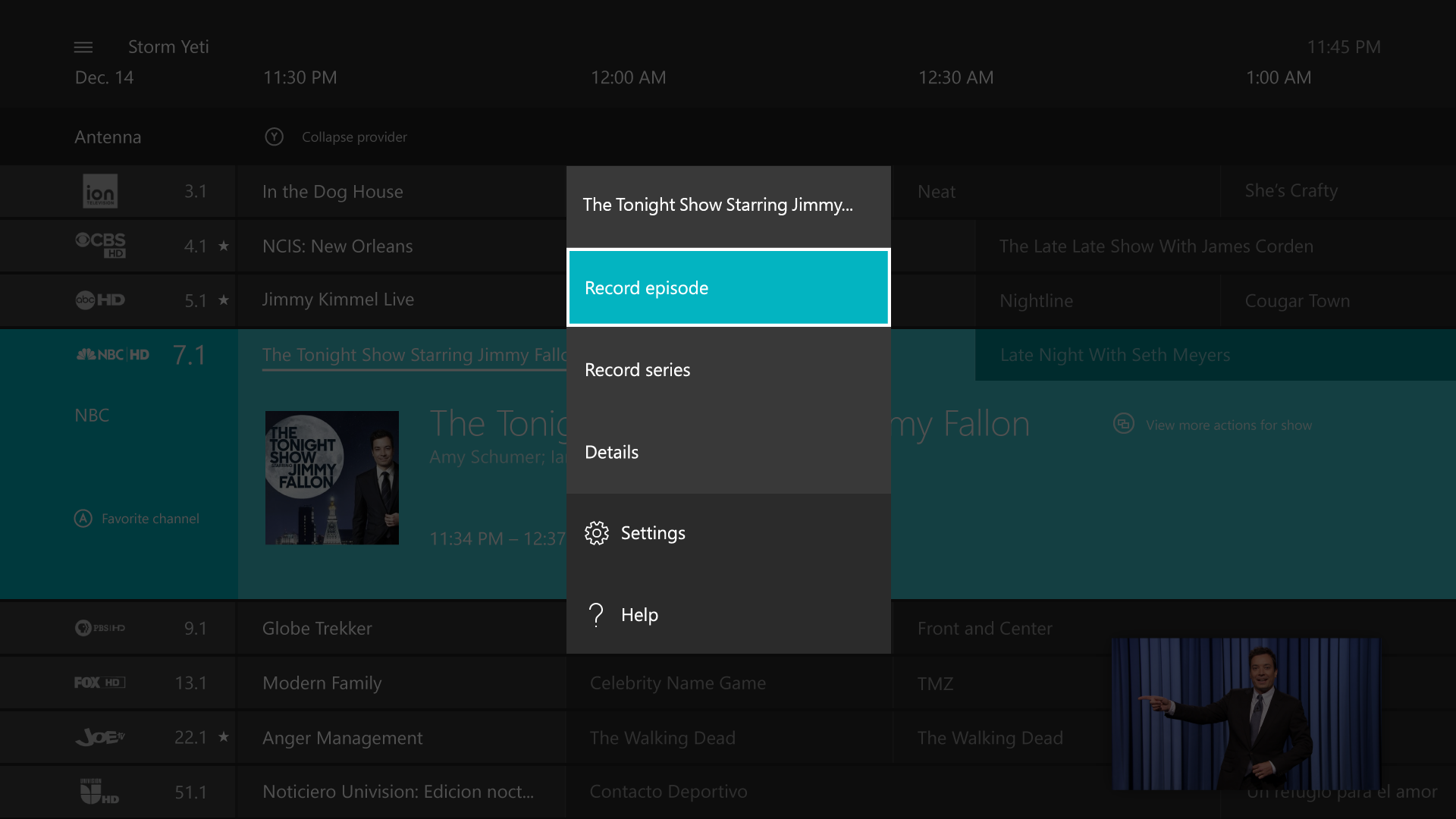Select the CBS HD channel logo

pos(100,245)
